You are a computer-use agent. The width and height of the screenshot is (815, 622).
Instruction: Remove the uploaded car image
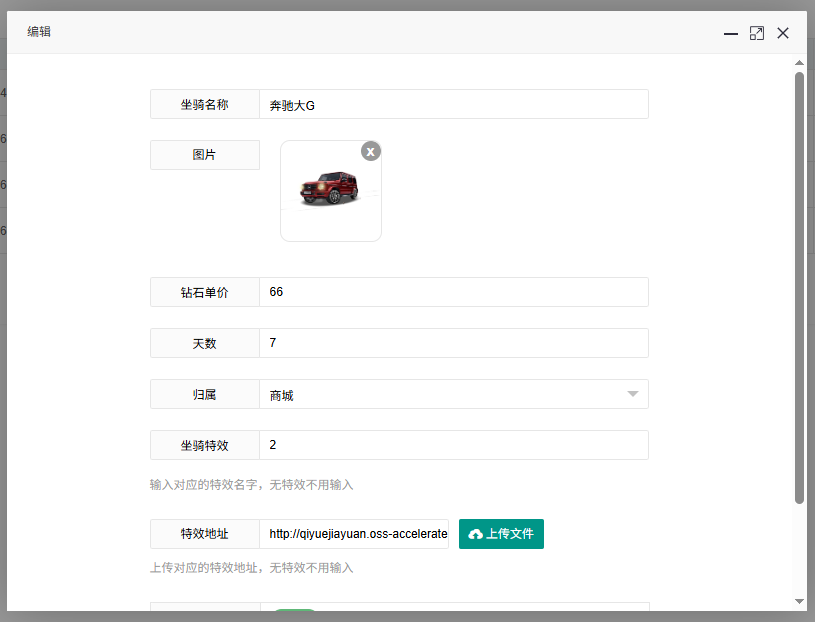(x=371, y=151)
